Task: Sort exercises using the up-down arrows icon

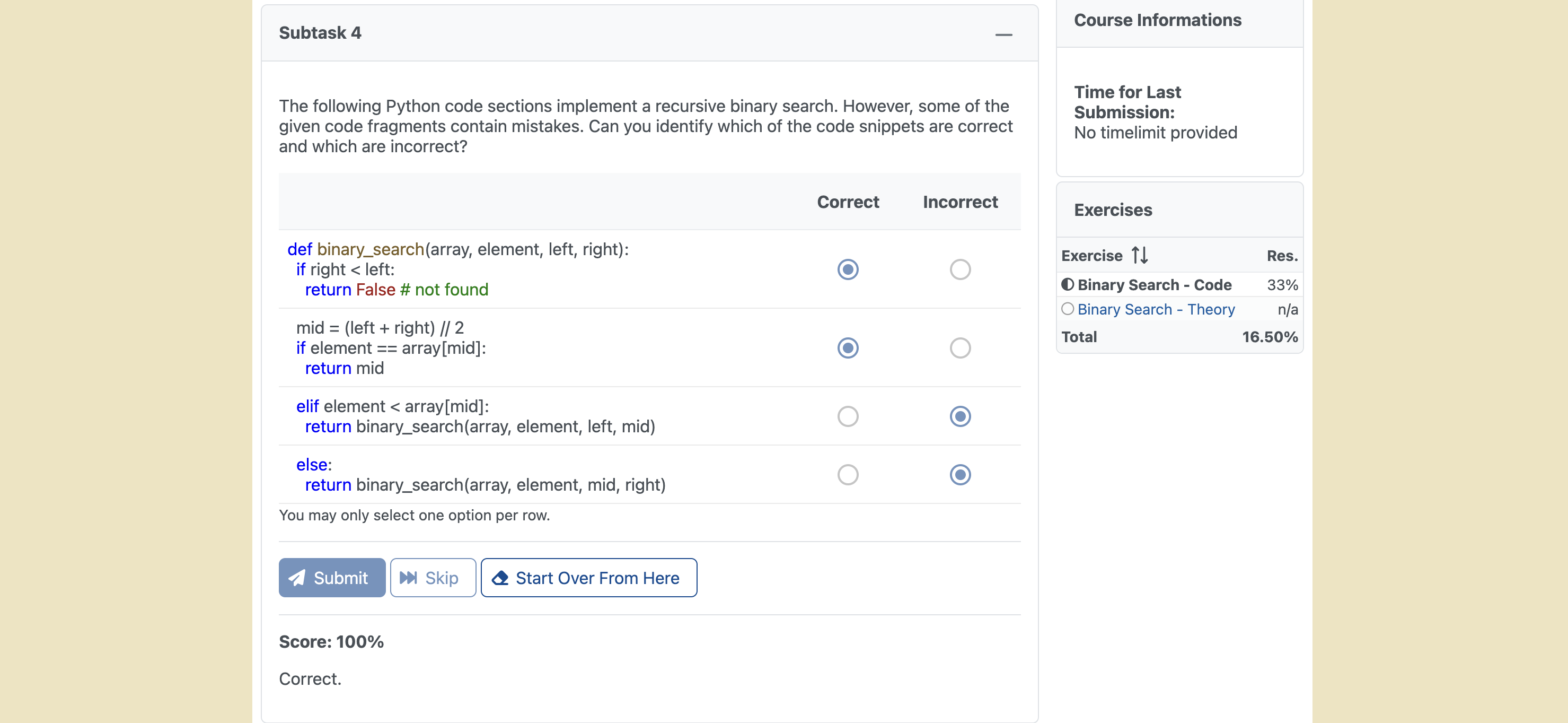Action: pos(1140,255)
